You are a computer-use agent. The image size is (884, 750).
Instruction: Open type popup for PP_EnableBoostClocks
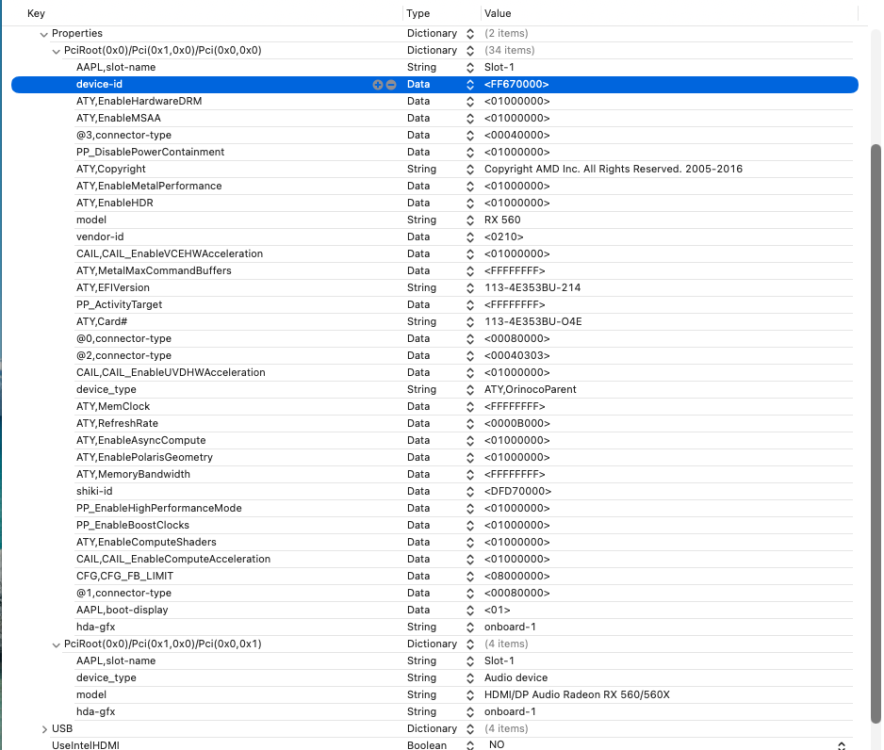coord(470,526)
